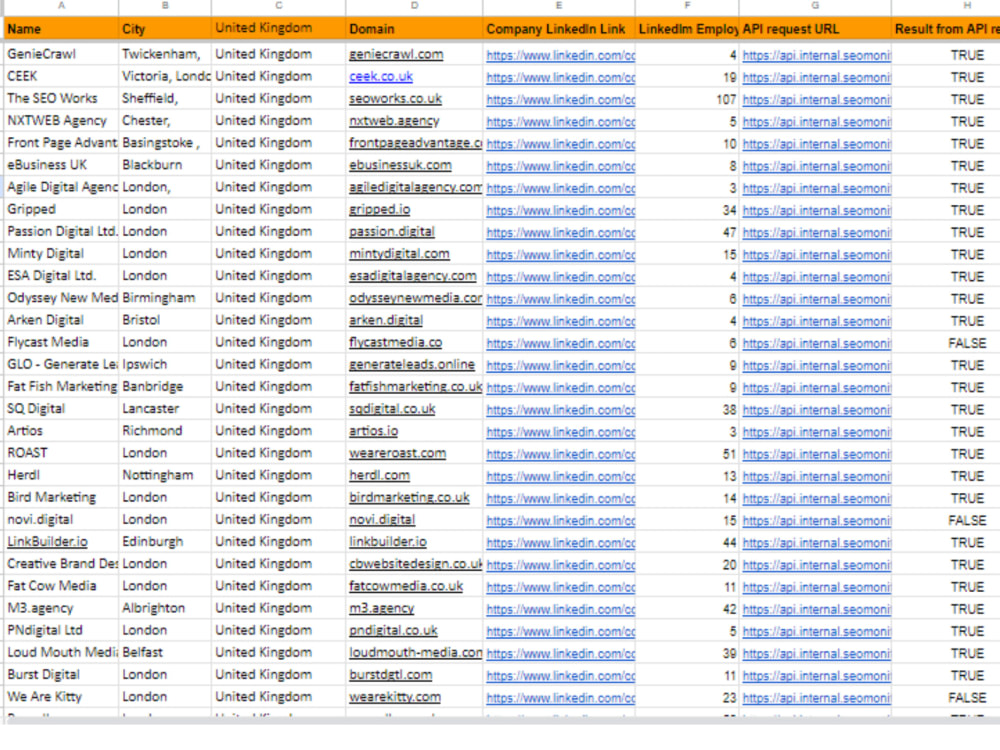Viewport: 1000px width, 750px height.
Task: Open the LinkedIn link in the GenieCrawl row
Action: tap(561, 55)
